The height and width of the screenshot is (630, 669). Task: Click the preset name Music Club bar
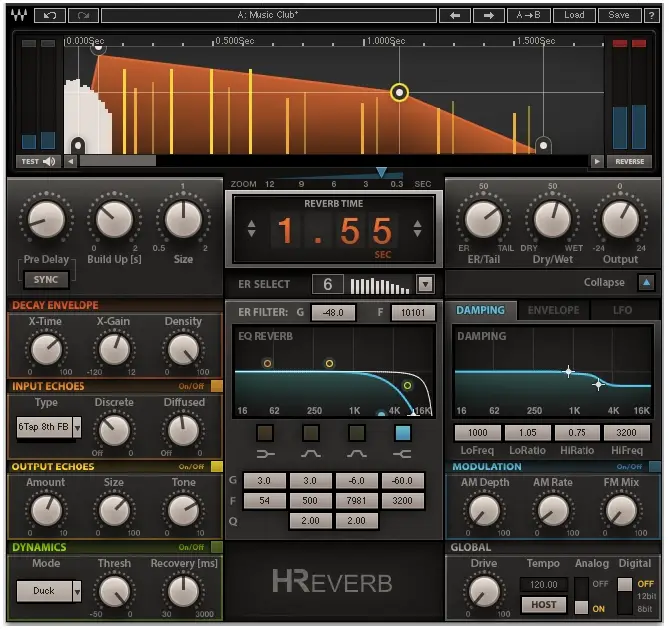coord(269,15)
